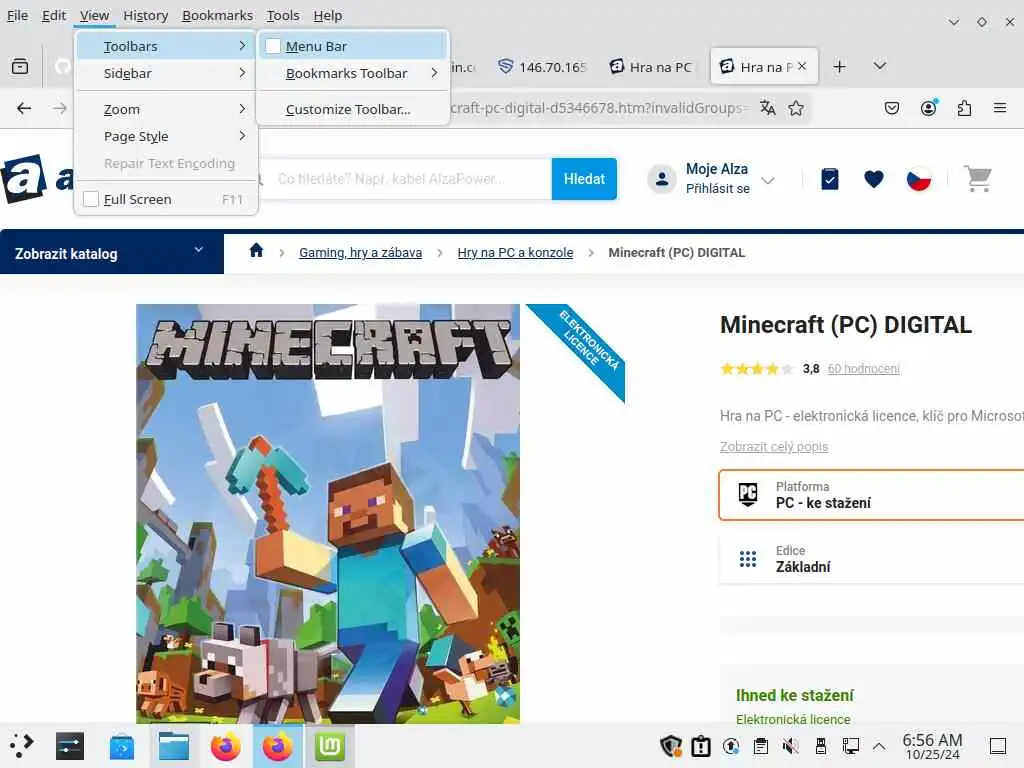1024x768 pixels.
Task: Open the file manager in taskbar
Action: coord(174,746)
